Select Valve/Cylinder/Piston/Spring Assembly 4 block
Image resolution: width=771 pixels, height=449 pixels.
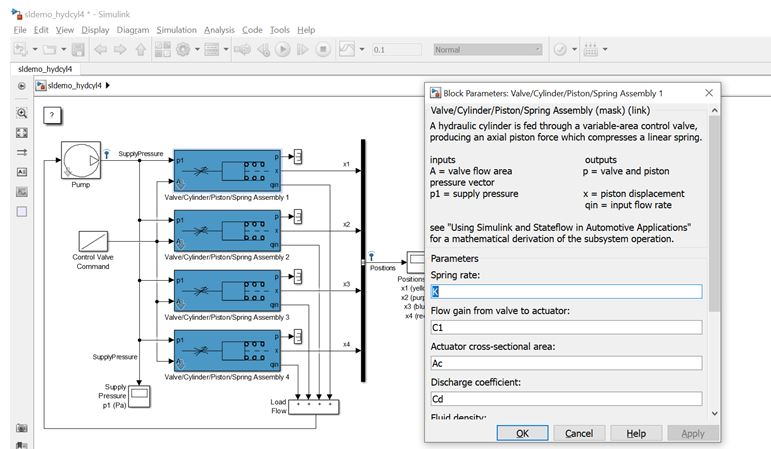click(227, 350)
